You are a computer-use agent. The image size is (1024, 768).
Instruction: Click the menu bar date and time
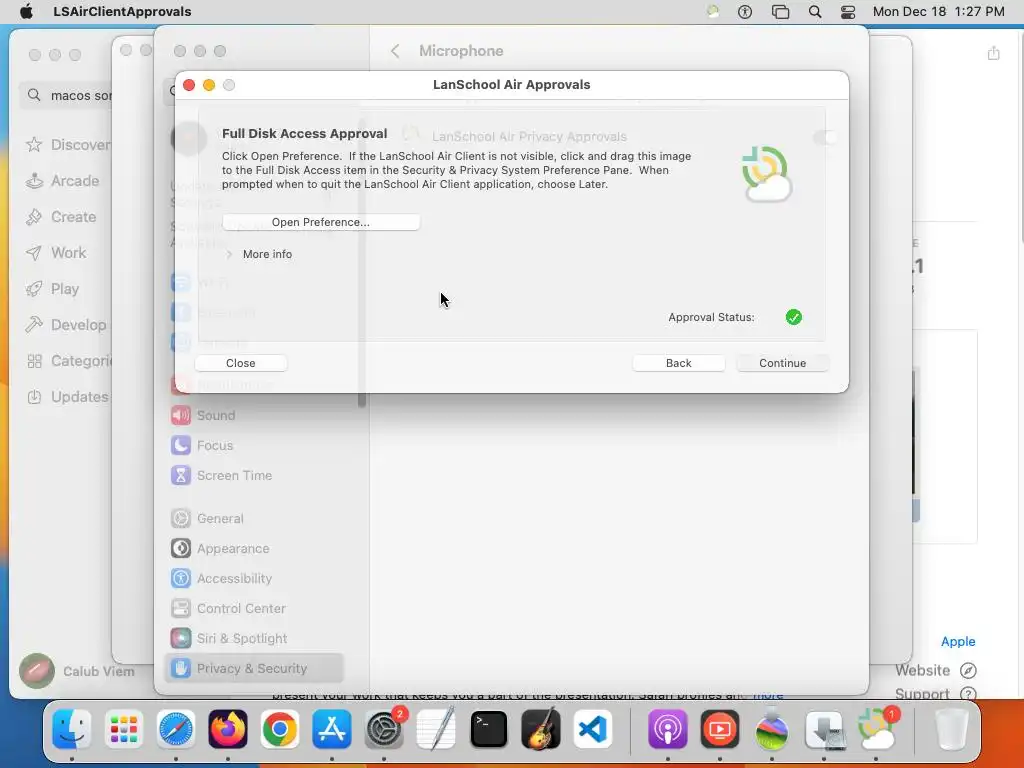pos(938,12)
